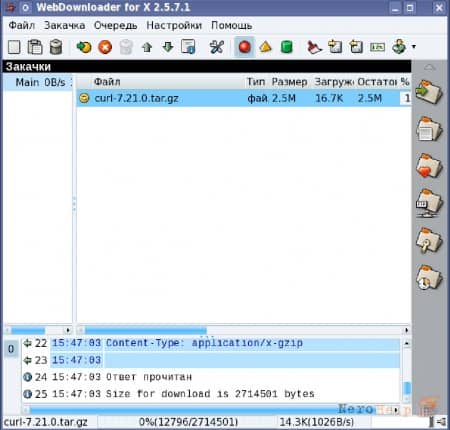450x430 pixels.
Task: Select the Main queue in the tree
Action: click(38, 82)
